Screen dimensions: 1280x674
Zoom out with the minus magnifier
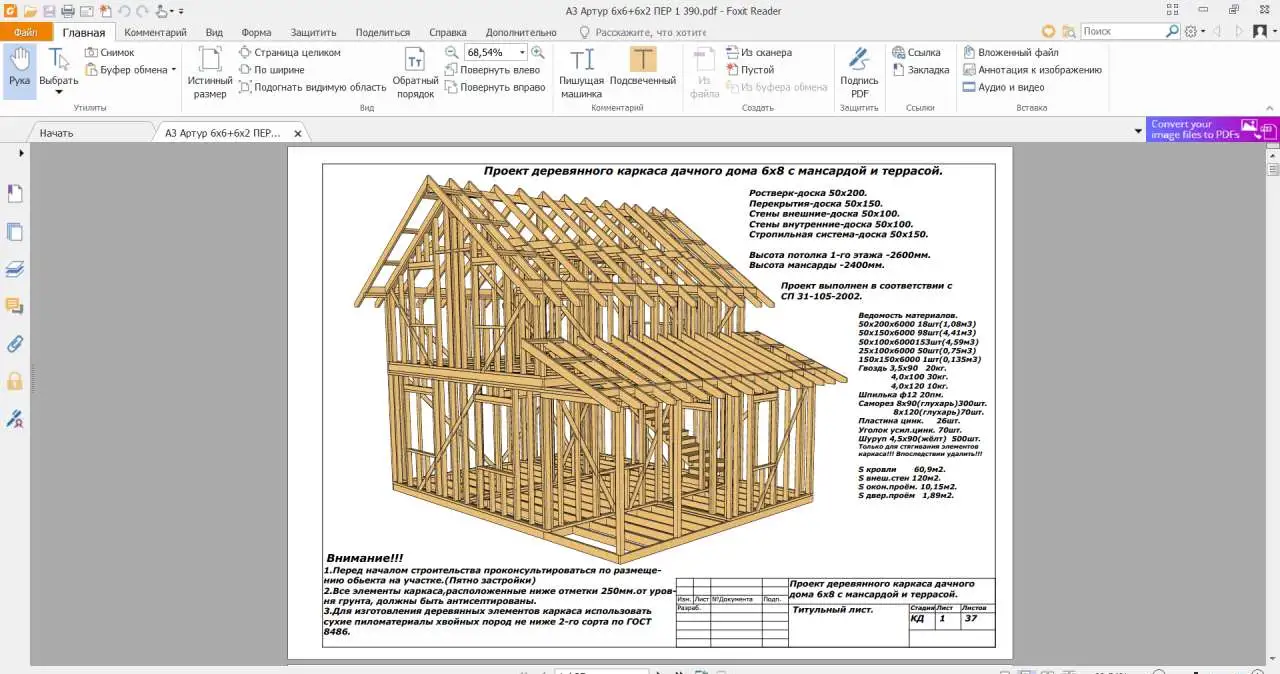click(x=452, y=52)
